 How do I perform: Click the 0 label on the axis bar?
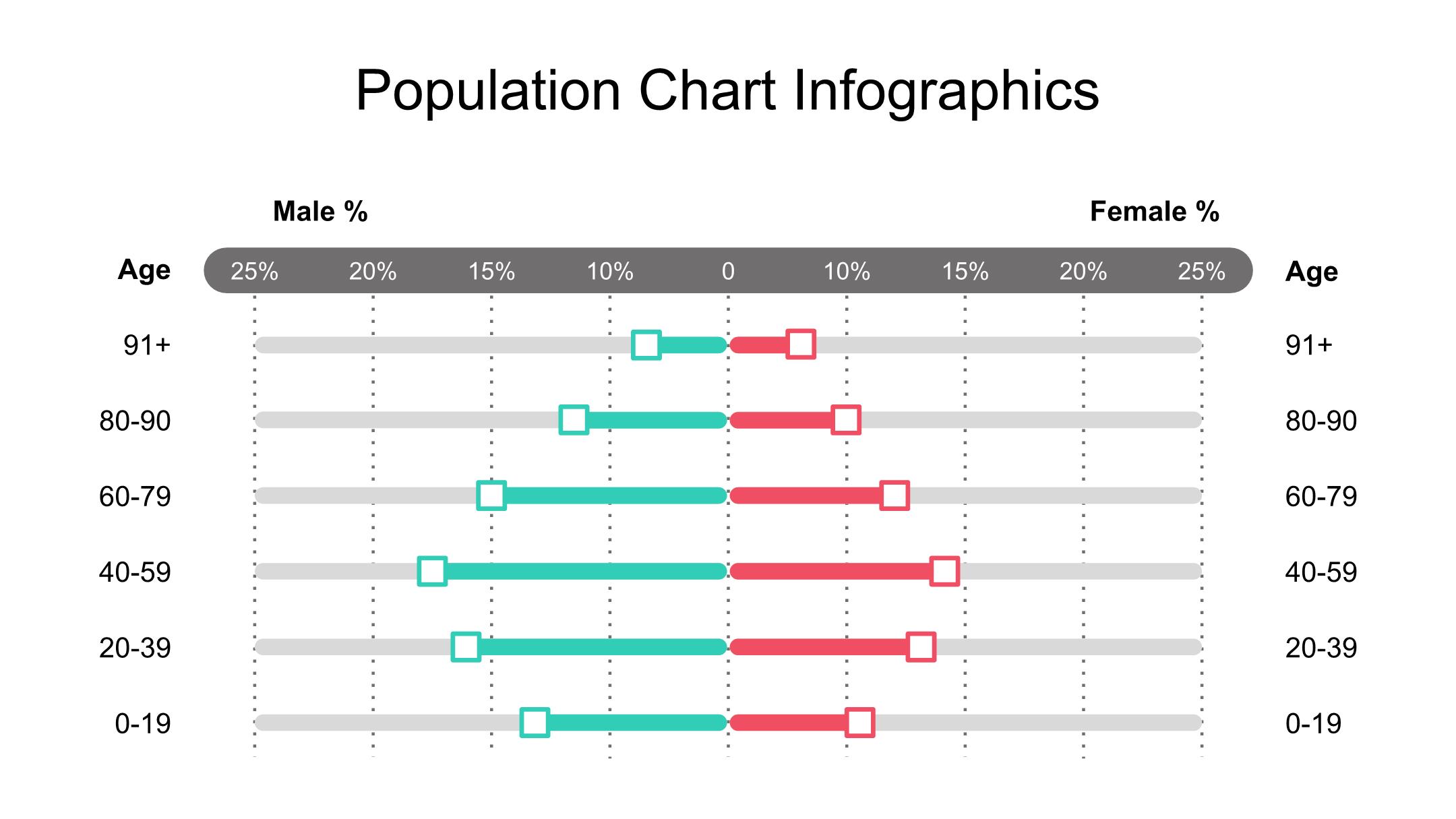(728, 272)
